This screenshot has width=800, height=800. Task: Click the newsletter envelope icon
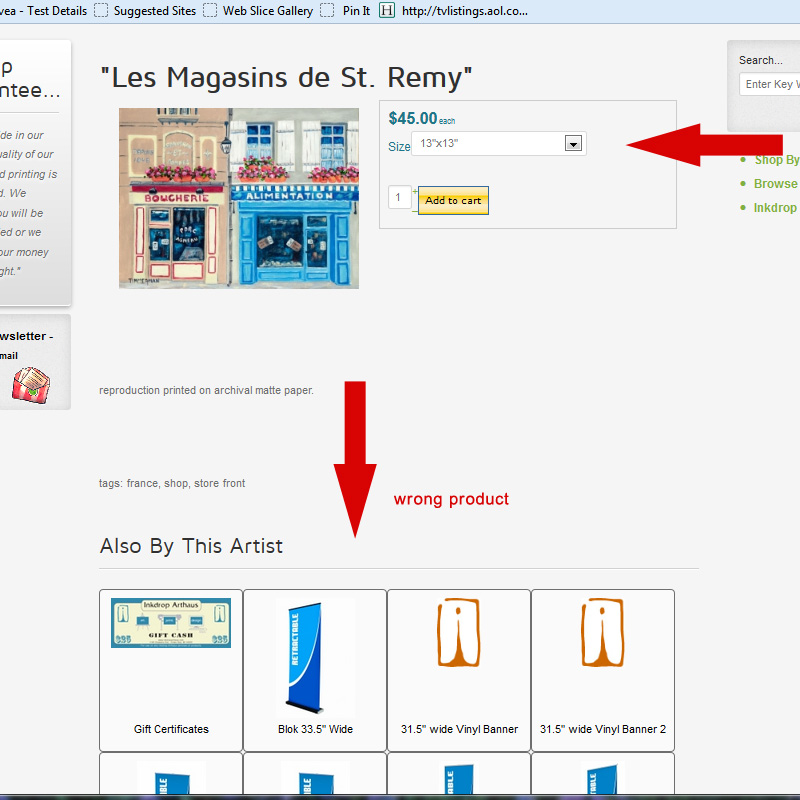point(31,385)
